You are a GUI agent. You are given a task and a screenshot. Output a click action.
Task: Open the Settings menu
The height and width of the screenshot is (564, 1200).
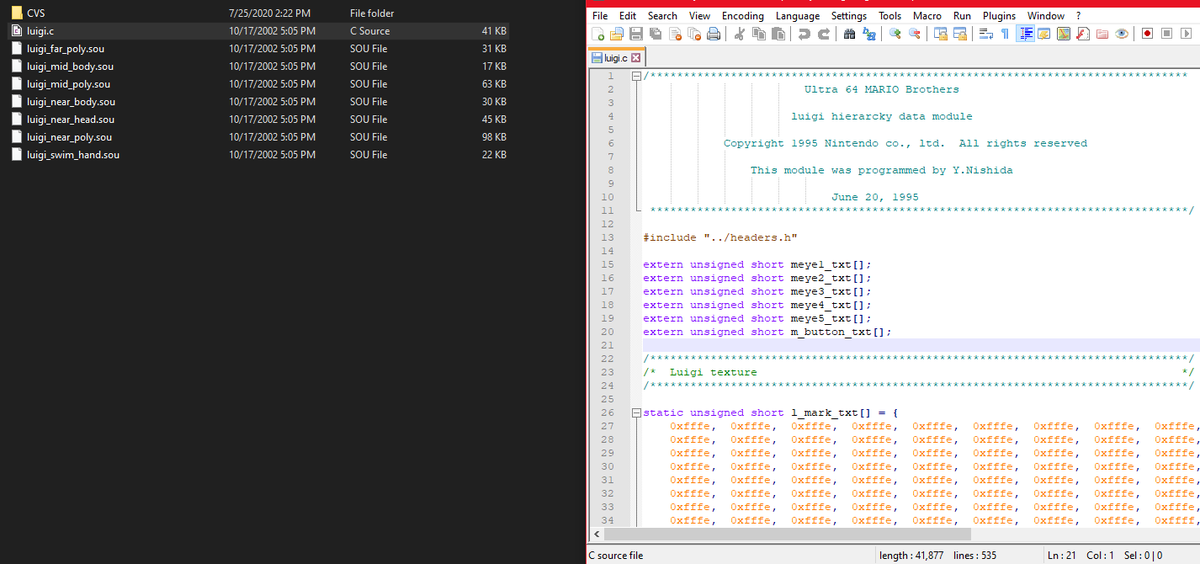pos(849,16)
